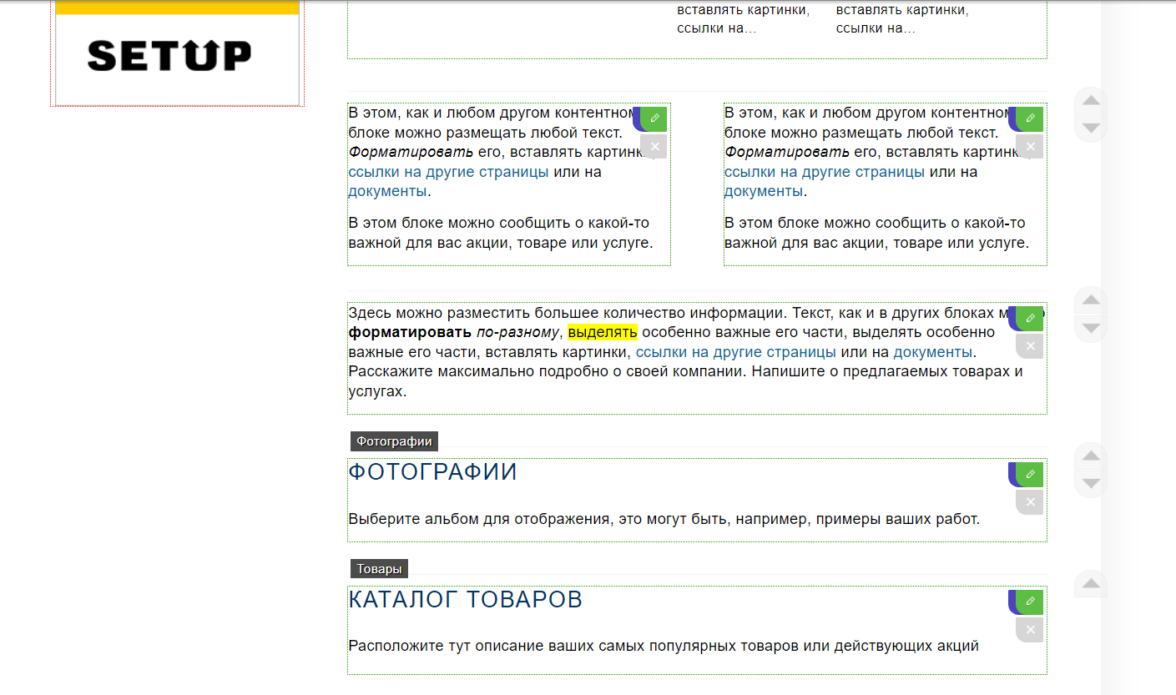Move the two-column row up
This screenshot has height=695, width=1176.
click(1091, 100)
